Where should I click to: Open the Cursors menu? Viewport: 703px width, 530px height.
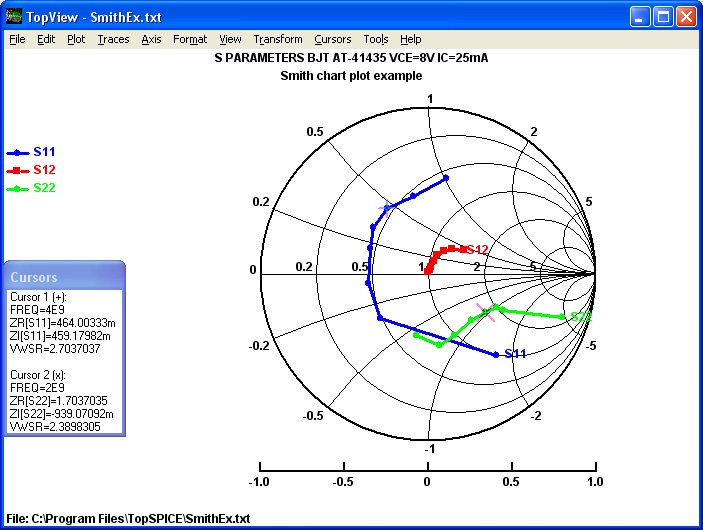click(x=332, y=39)
